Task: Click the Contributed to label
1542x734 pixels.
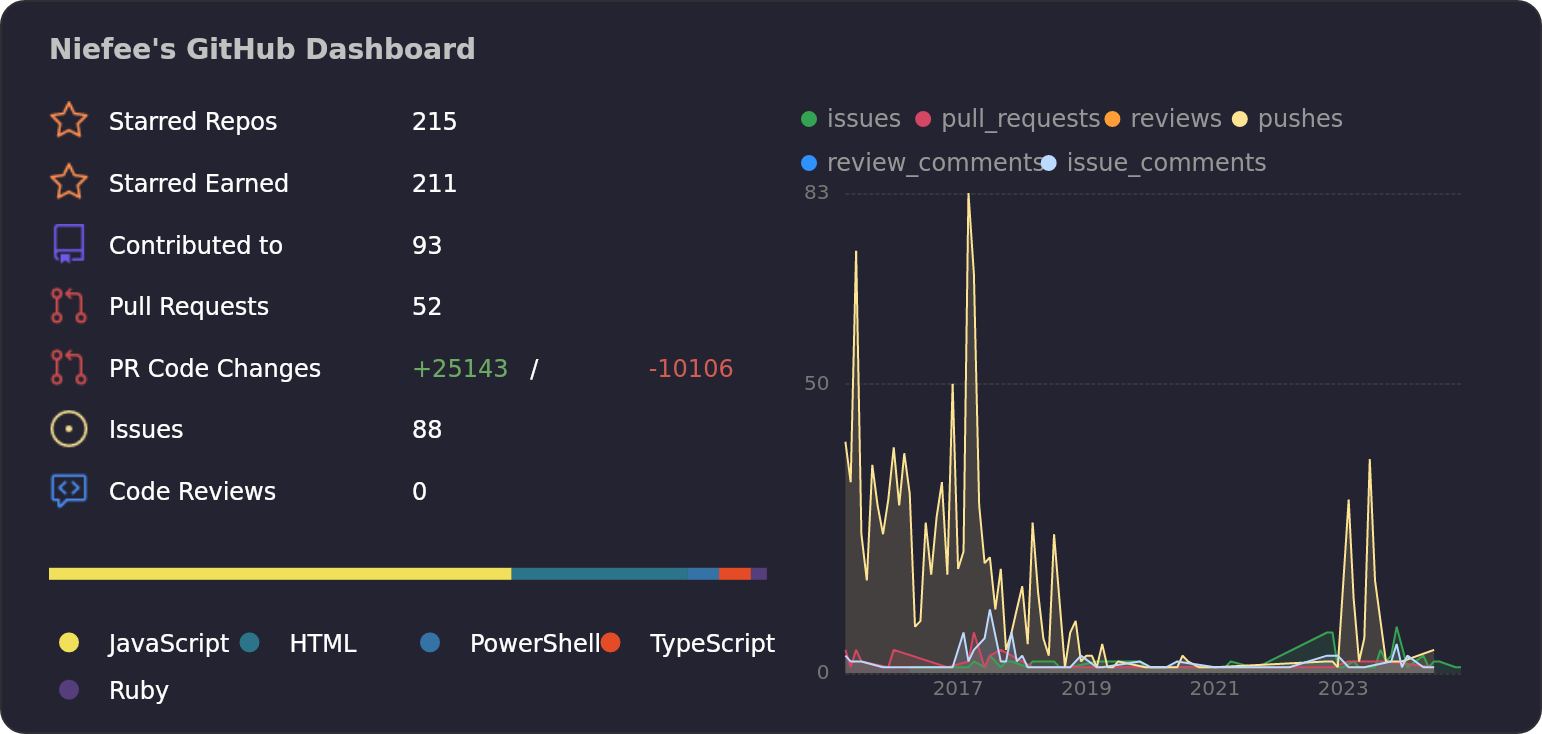Action: click(196, 246)
